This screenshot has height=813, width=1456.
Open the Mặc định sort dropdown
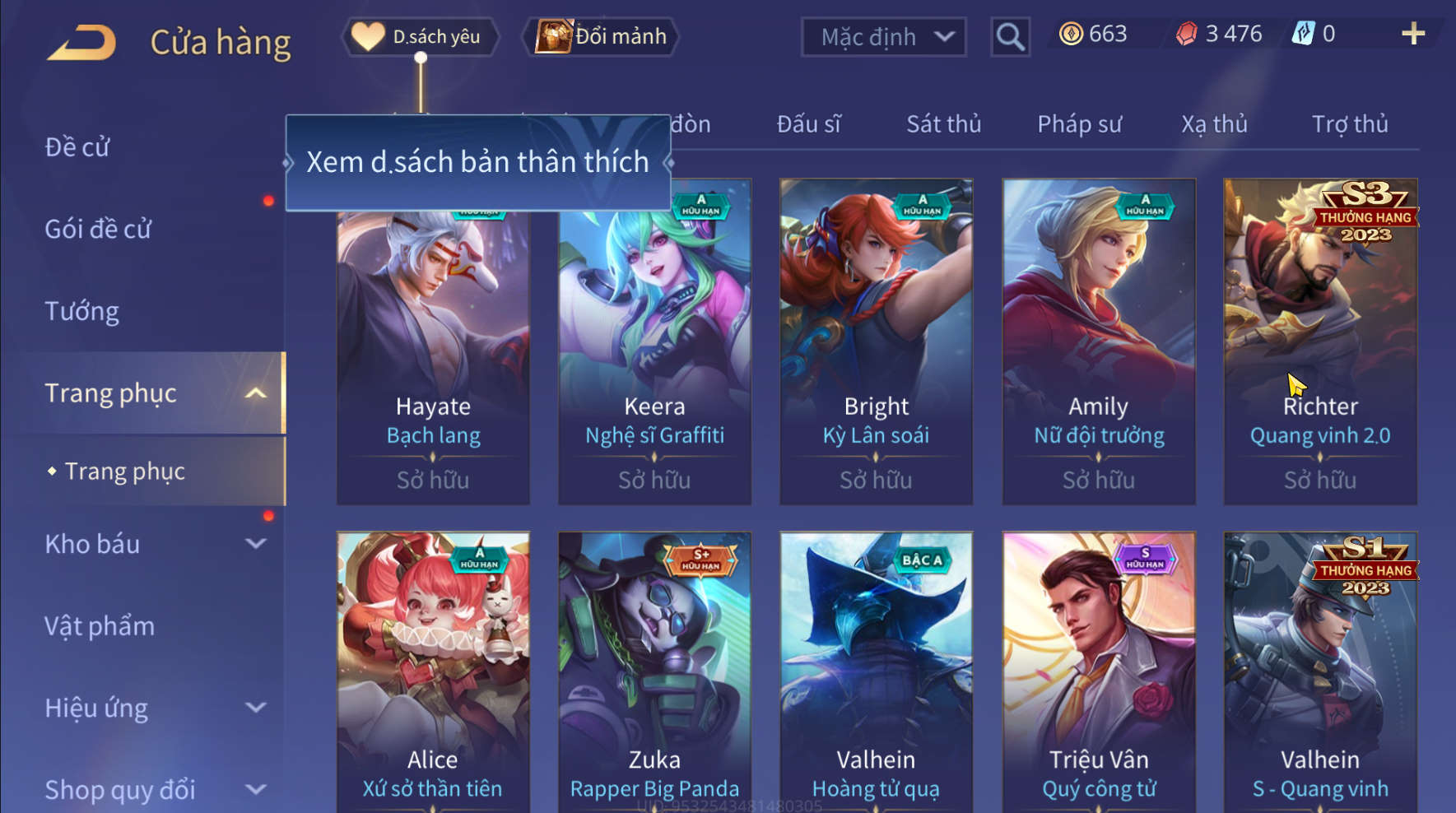coord(884,37)
